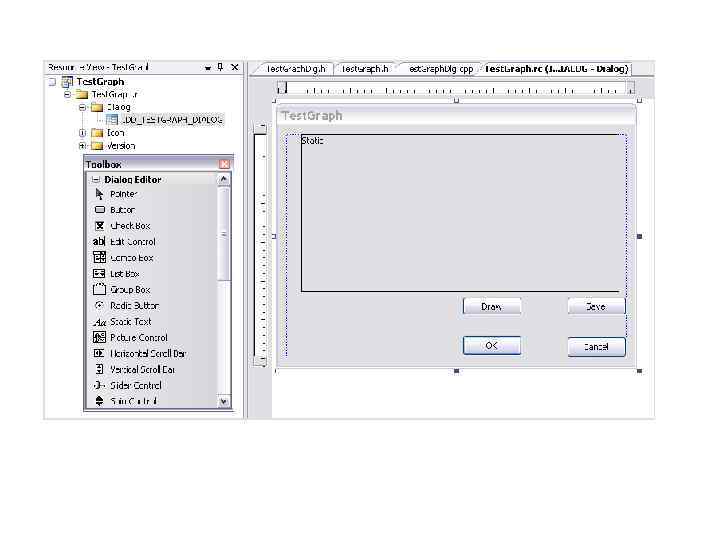Image resolution: width=720 pixels, height=540 pixels.
Task: Choose the Check Box control icon
Action: 99,225
